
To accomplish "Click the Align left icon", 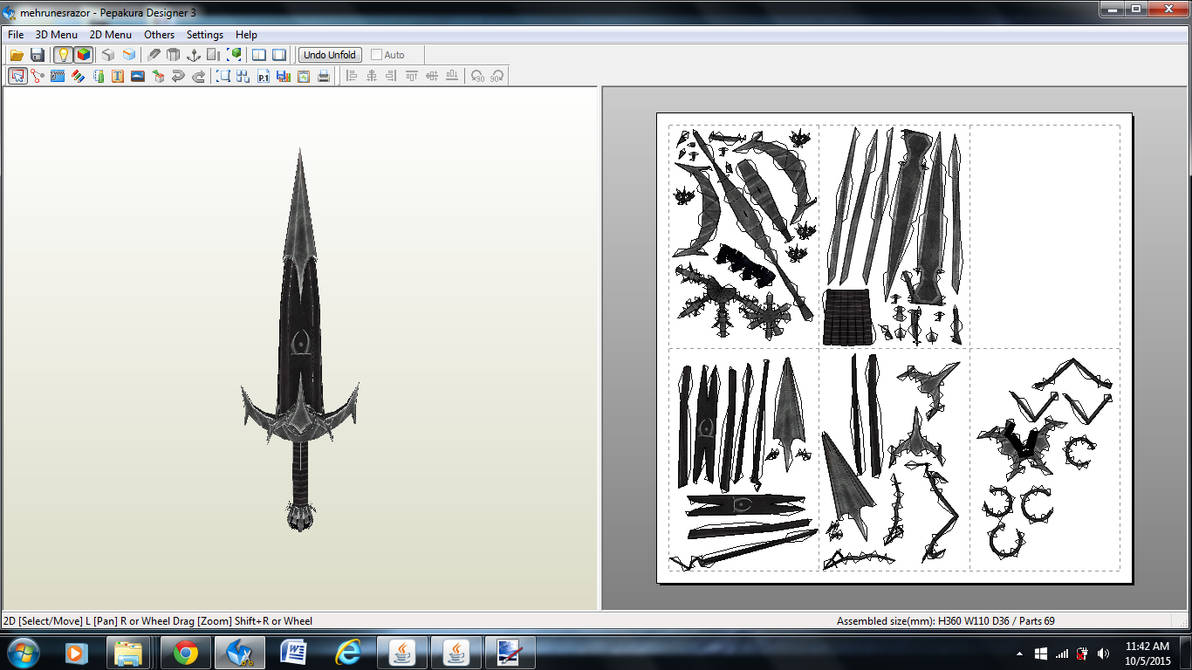I will coord(351,76).
